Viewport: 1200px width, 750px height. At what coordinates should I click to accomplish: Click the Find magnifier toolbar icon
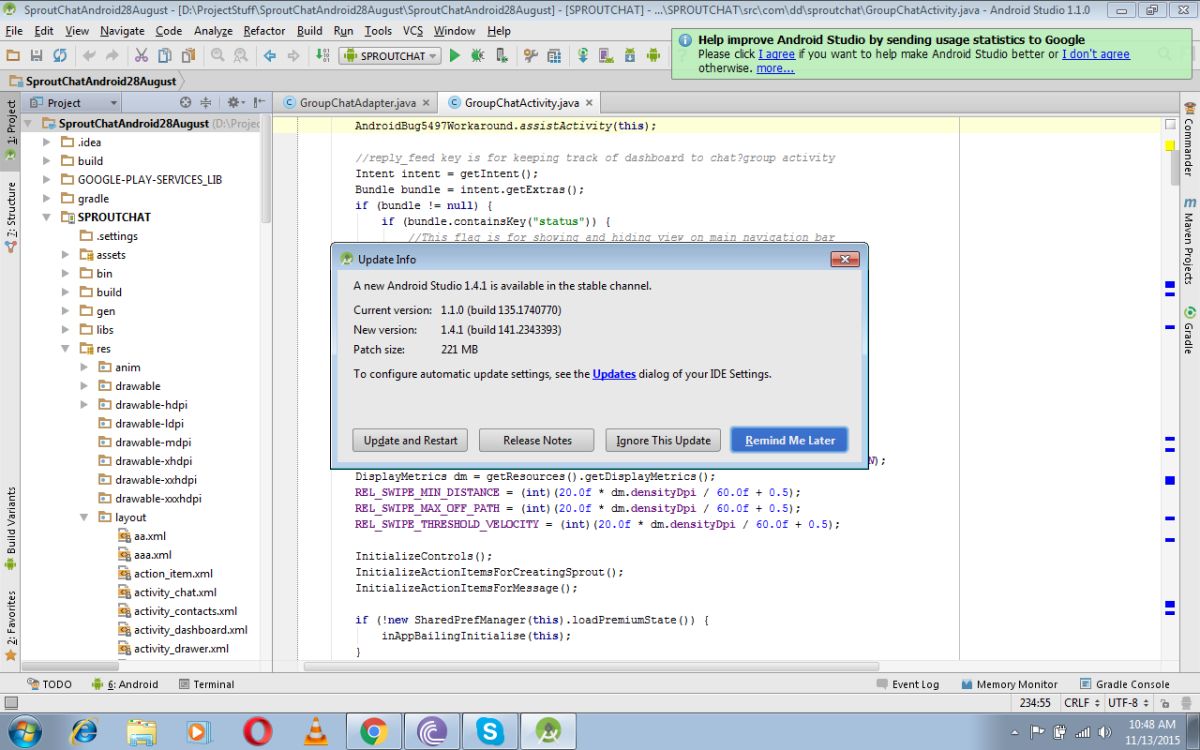[x=217, y=56]
